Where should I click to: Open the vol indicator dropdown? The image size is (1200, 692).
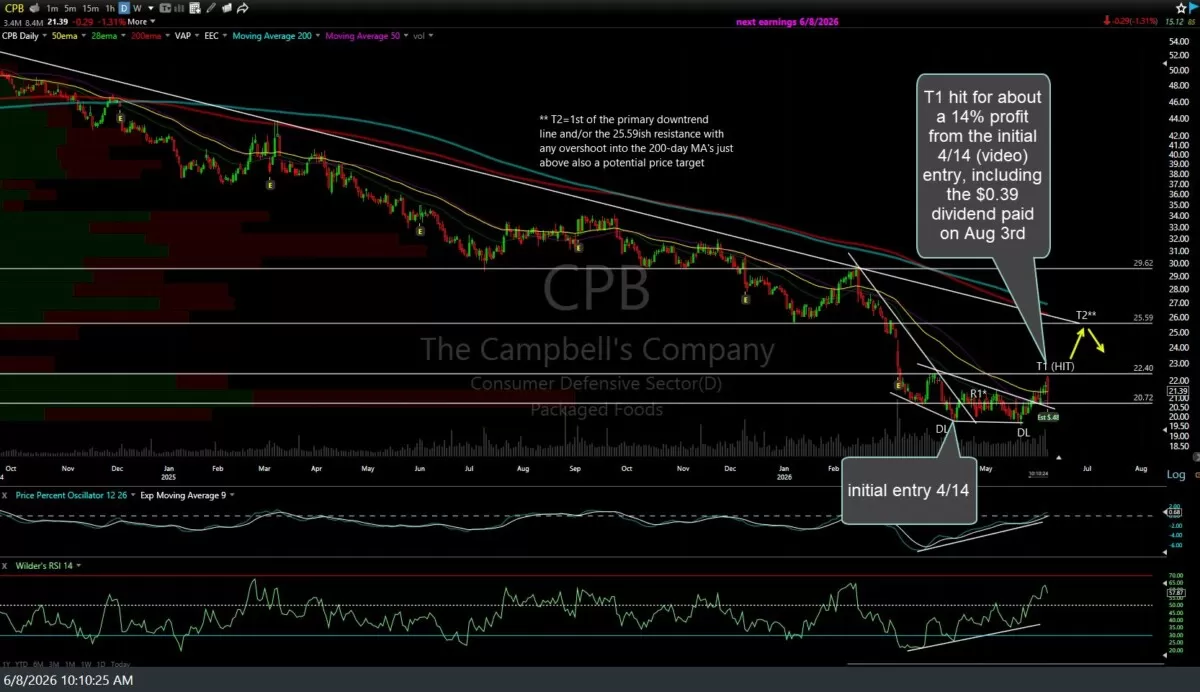point(424,36)
